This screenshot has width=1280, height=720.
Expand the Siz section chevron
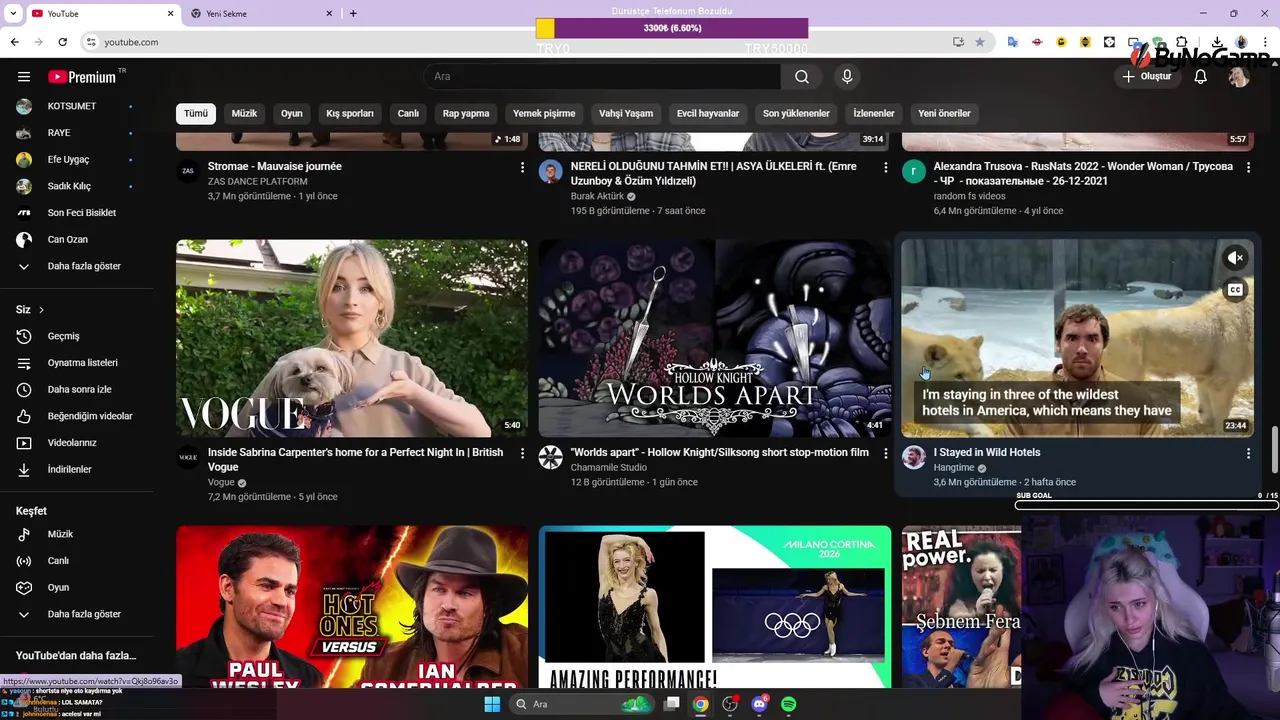(41, 310)
